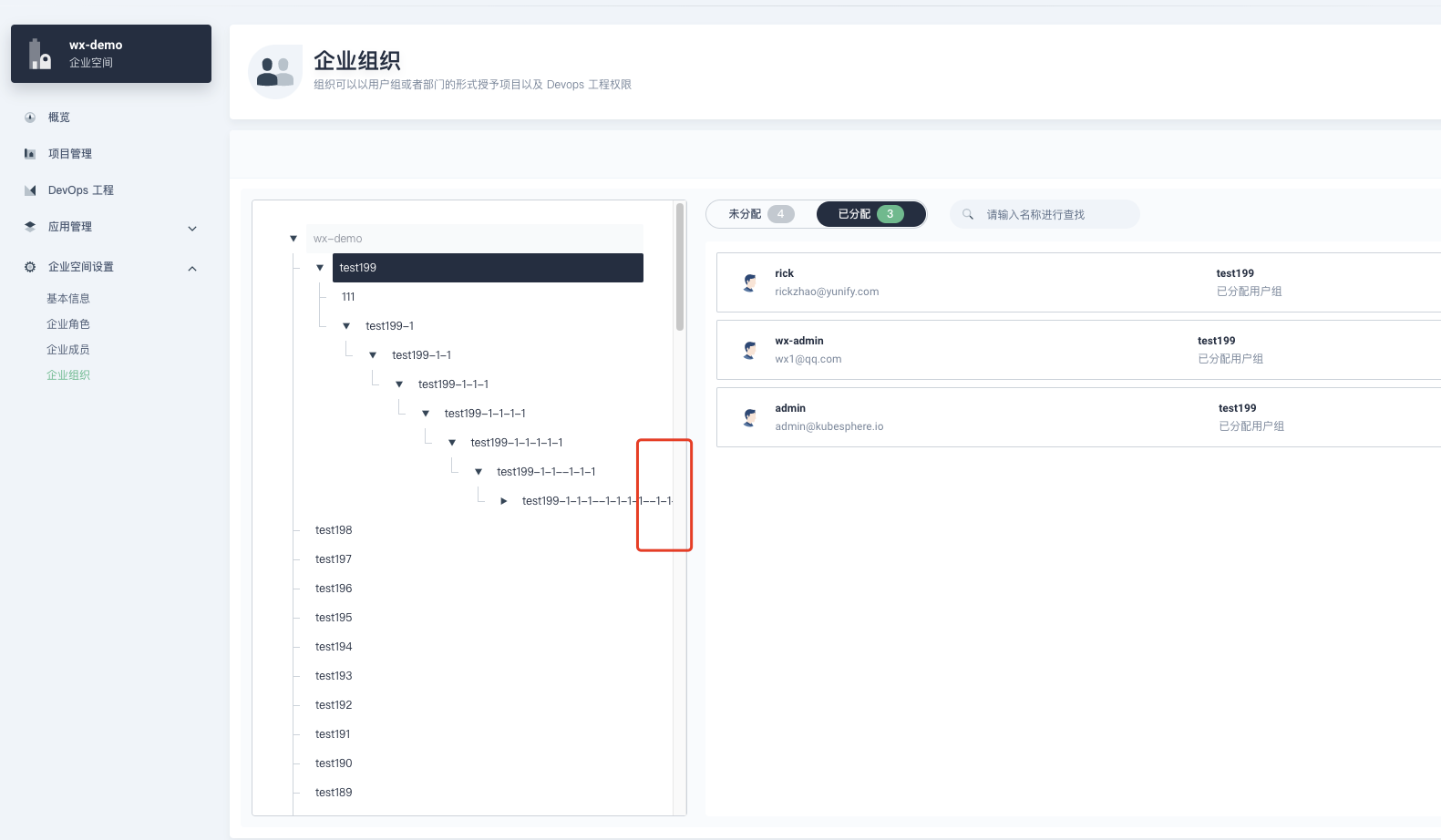Viewport: 1441px width, 840px height.
Task: Select the test189 tree node
Action: click(x=334, y=793)
